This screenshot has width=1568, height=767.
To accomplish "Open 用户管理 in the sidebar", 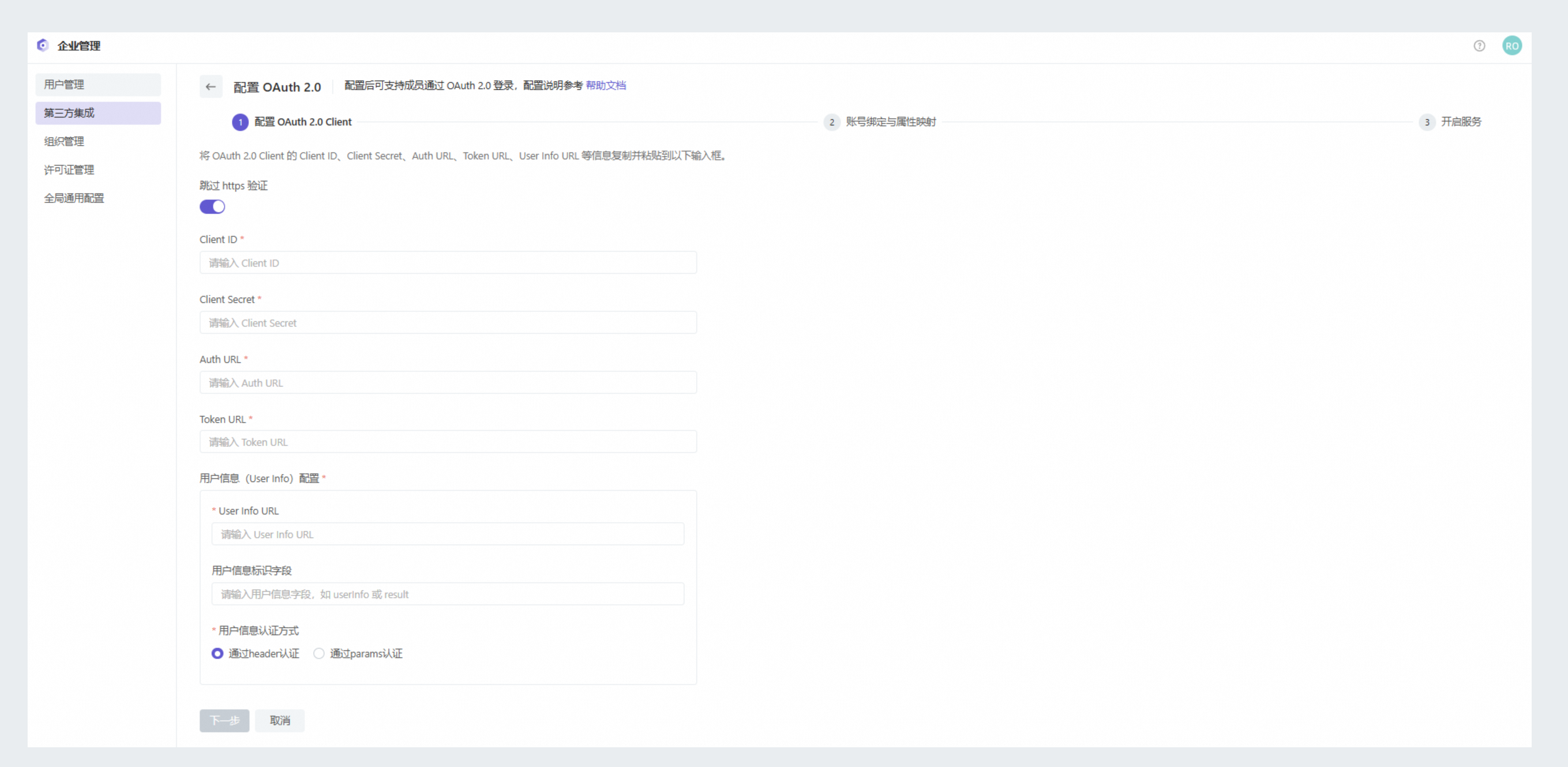I will coord(98,84).
